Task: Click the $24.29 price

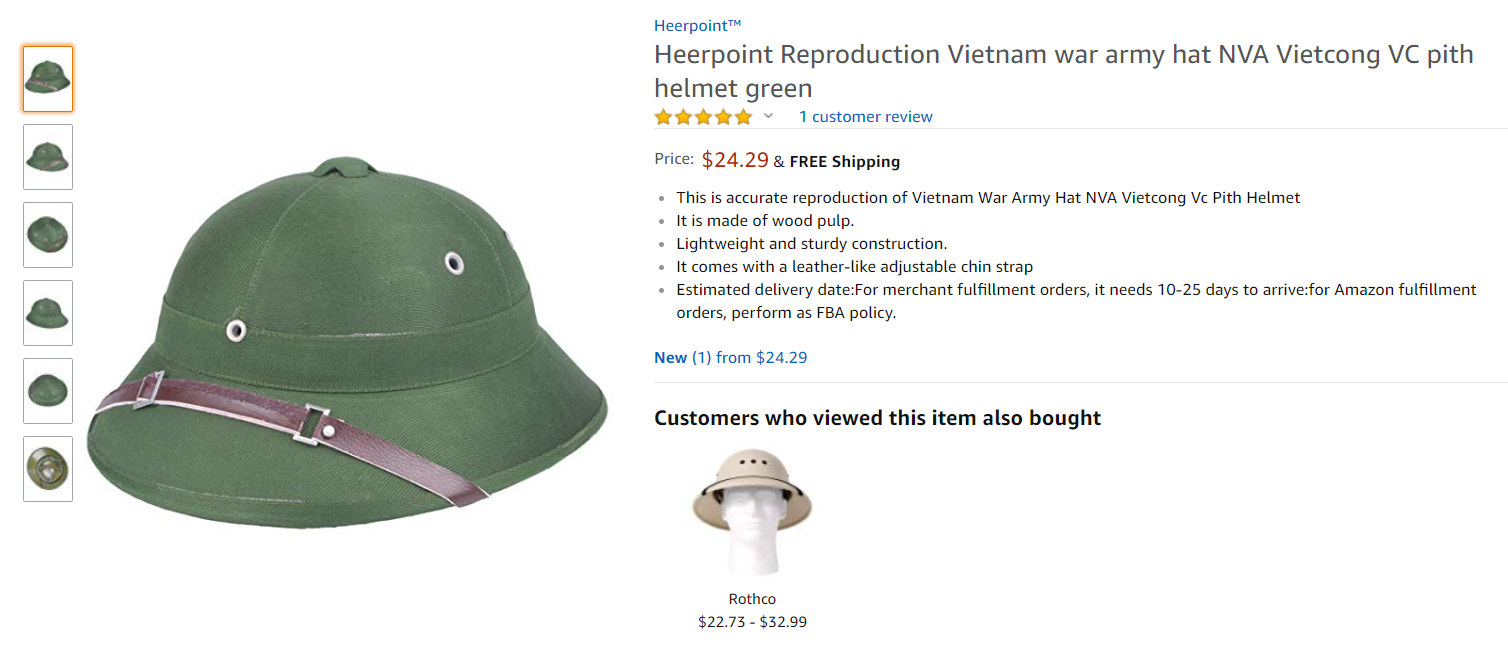Action: 735,160
